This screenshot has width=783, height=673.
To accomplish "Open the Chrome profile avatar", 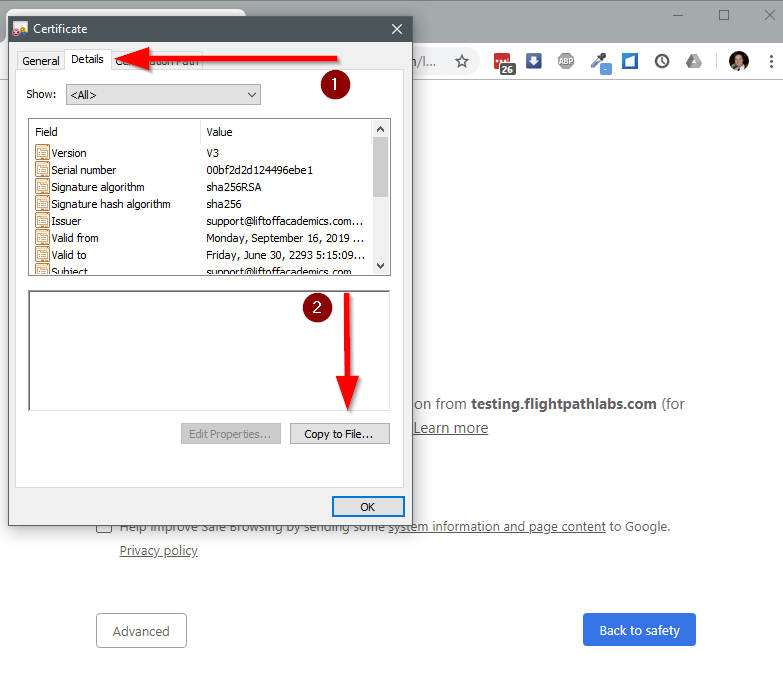I will [739, 61].
